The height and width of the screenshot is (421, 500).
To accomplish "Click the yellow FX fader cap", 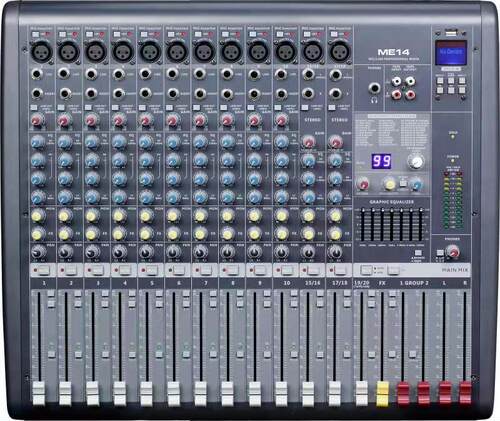I will (x=383, y=394).
